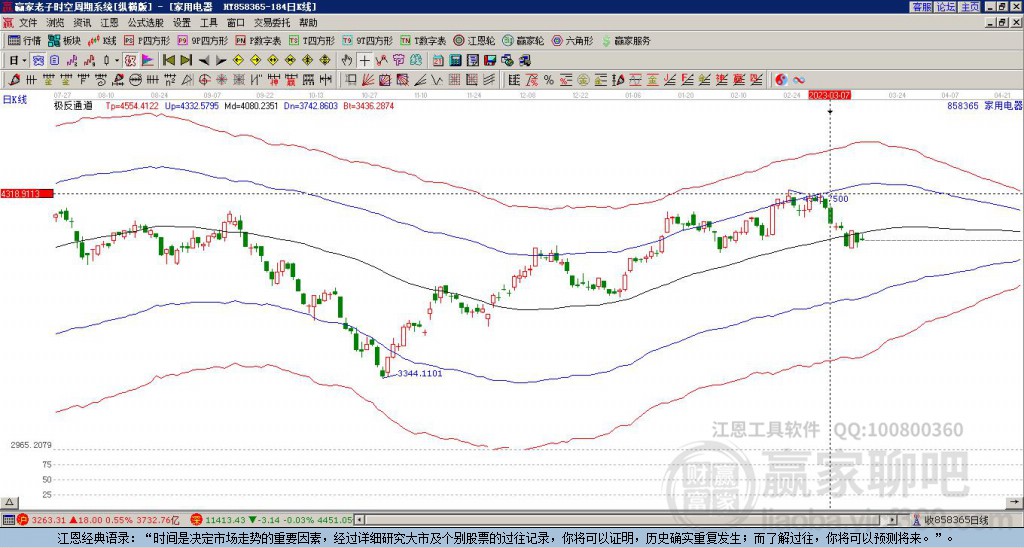Open the calculator icon in toolbar
This screenshot has width=1024, height=548.
pyautogui.click(x=455, y=61)
